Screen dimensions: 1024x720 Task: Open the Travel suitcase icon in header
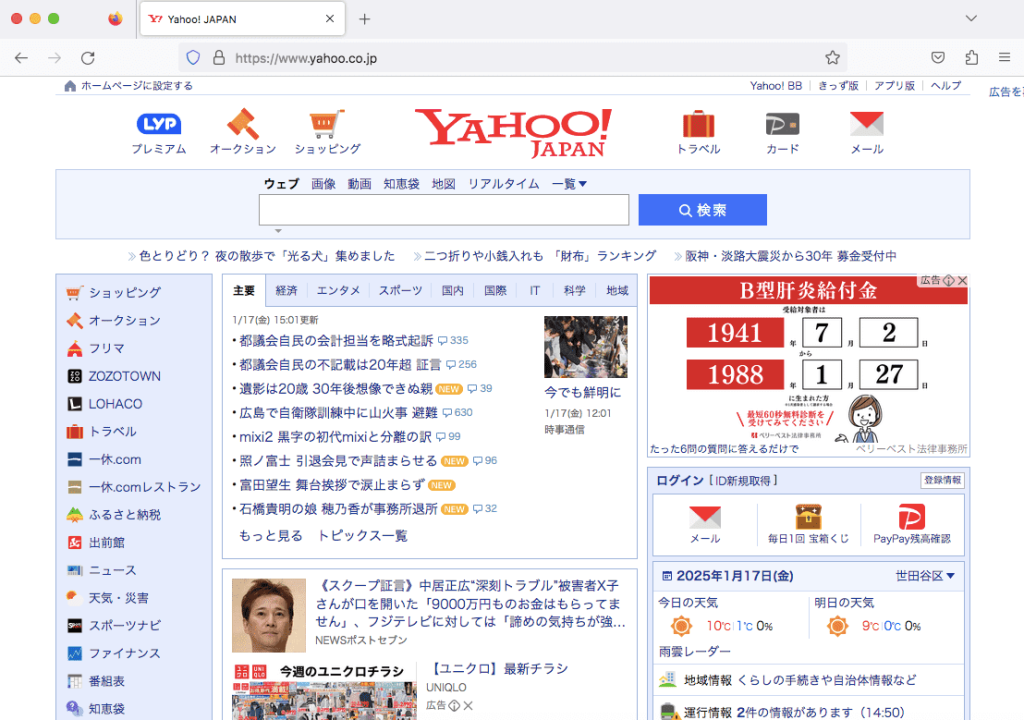698,123
